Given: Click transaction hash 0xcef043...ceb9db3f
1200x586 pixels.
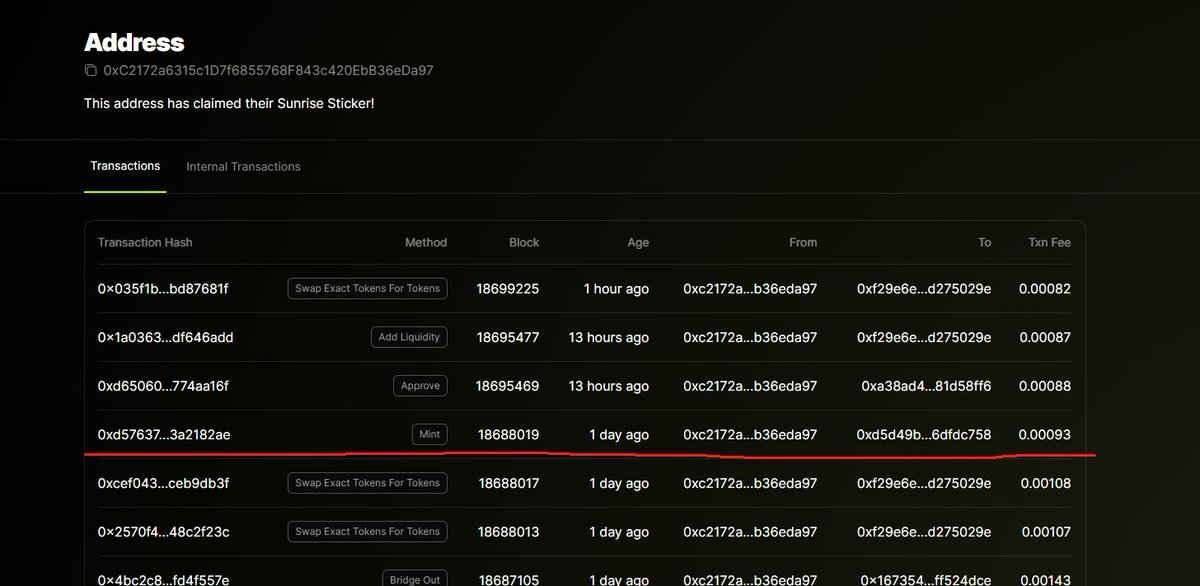Looking at the screenshot, I should pyautogui.click(x=163, y=483).
